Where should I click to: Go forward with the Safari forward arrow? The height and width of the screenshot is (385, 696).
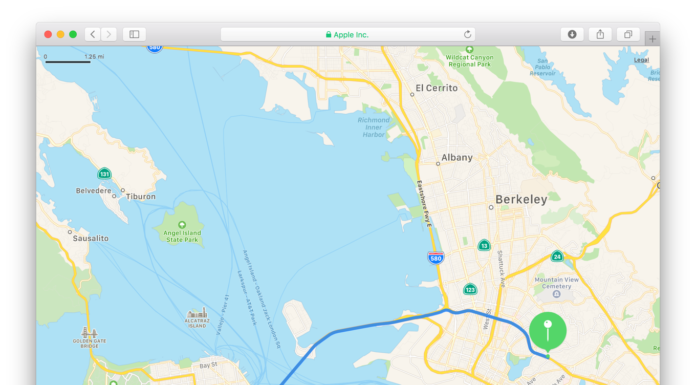(109, 34)
